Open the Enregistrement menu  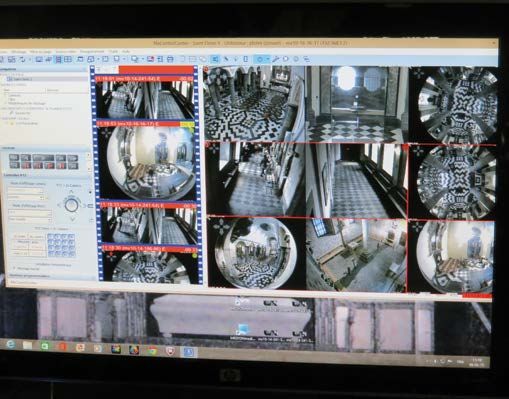pos(92,52)
